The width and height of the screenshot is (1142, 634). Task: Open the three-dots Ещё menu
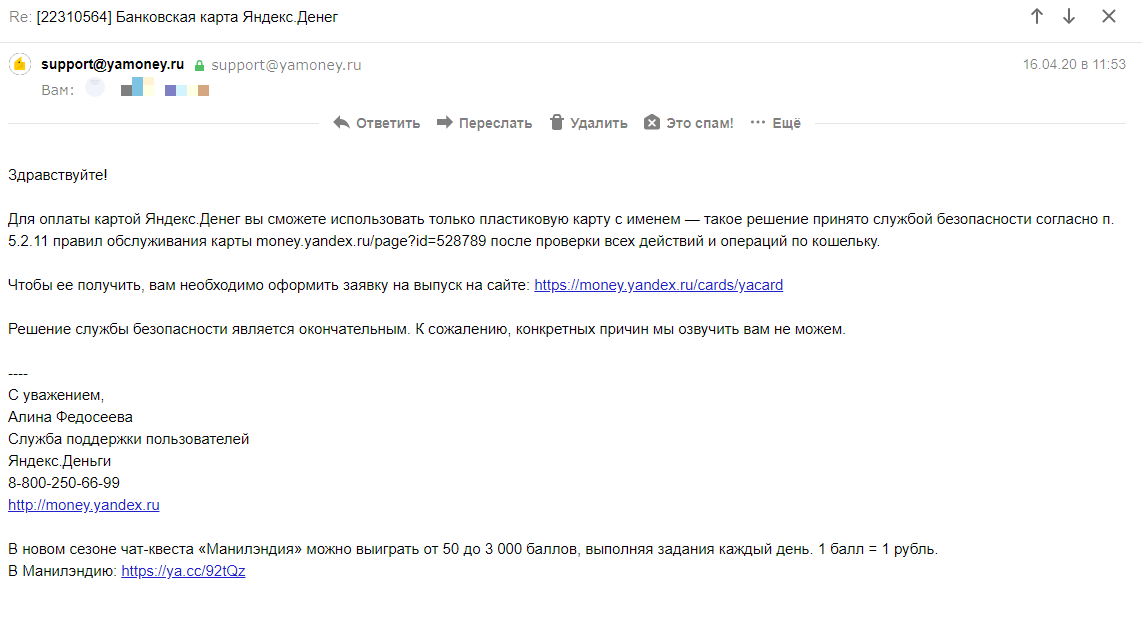[x=776, y=123]
